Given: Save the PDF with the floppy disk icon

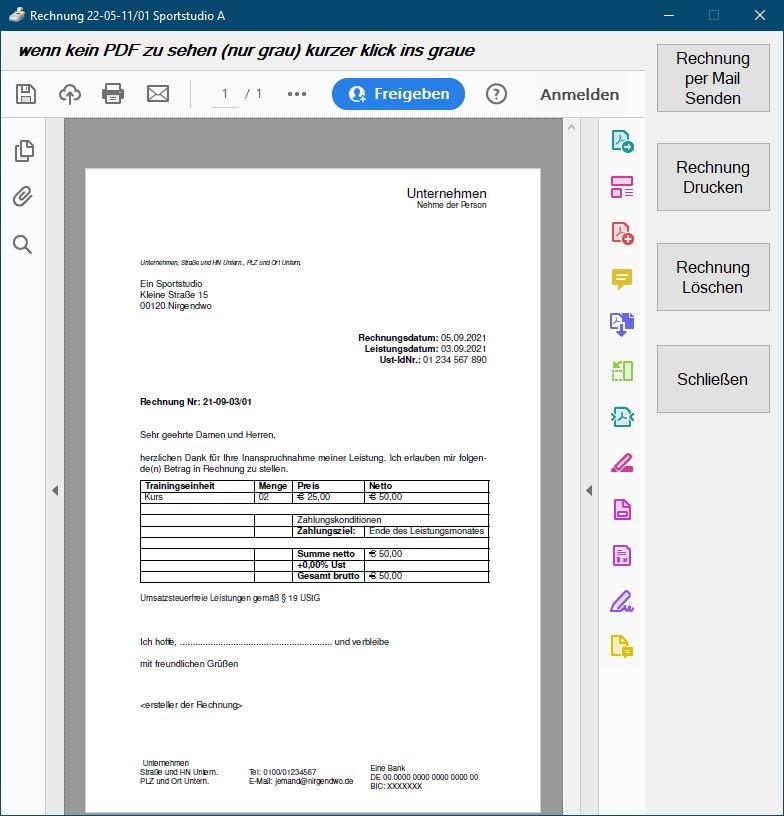Looking at the screenshot, I should 25,94.
